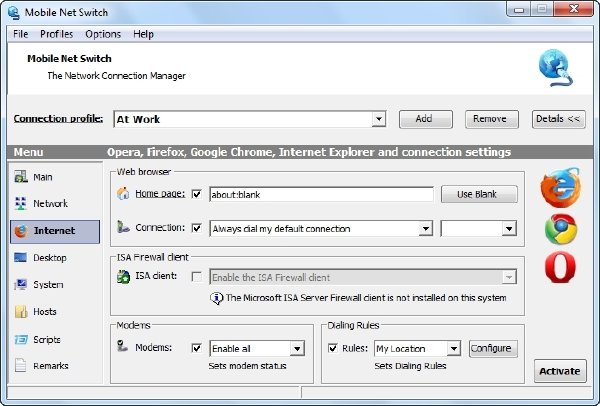Viewport: 600px width, 406px height.
Task: Toggle the Home page checkbox
Action: (x=197, y=194)
